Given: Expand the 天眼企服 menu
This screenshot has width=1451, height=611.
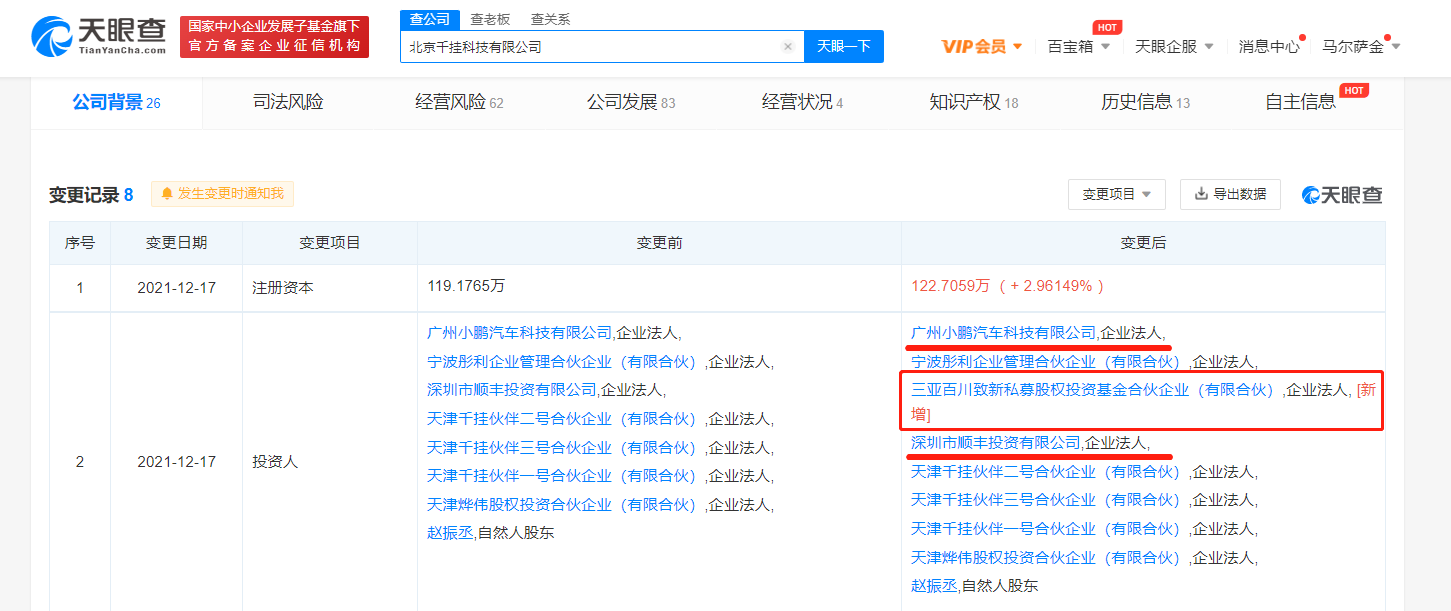Looking at the screenshot, I should point(1174,46).
